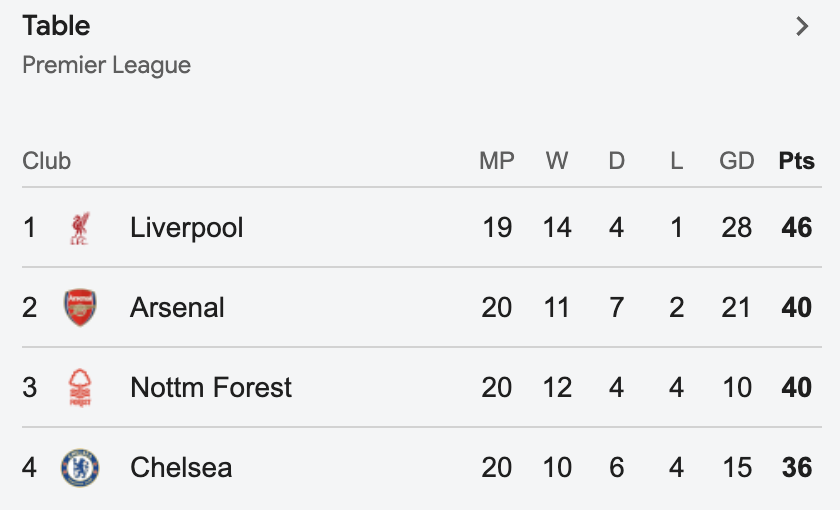Click Liverpool's 46 points value

point(797,228)
